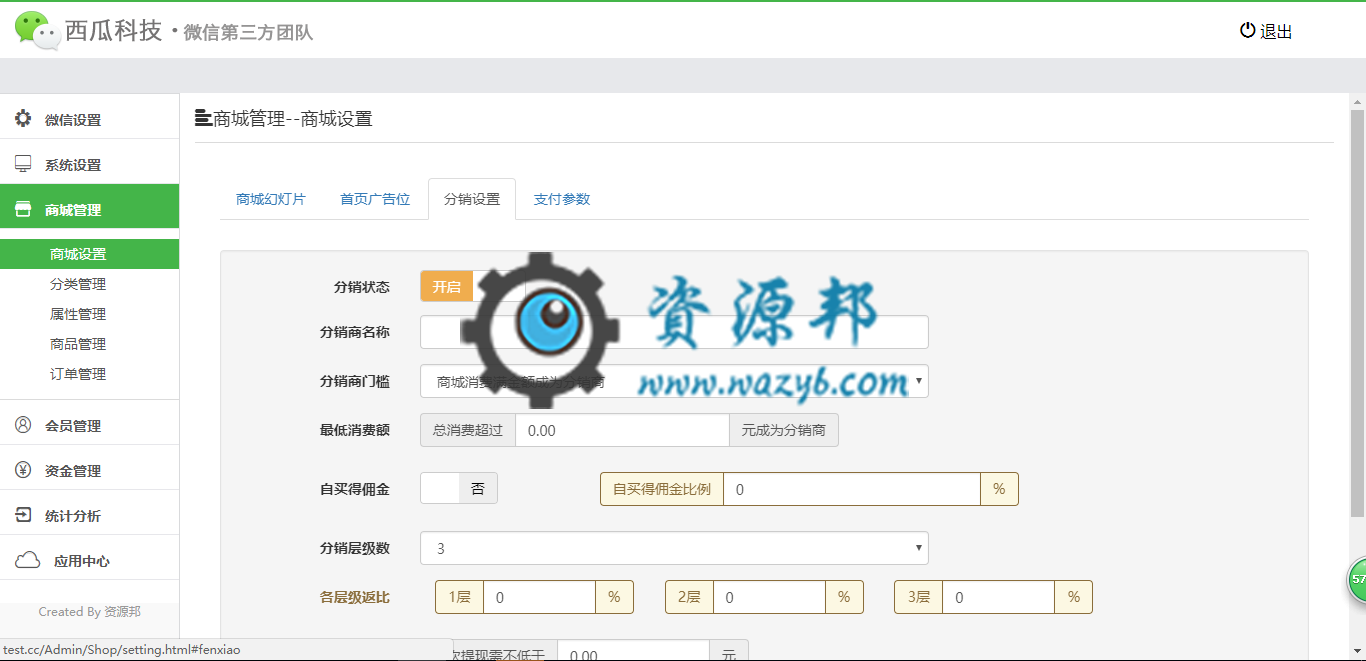The width and height of the screenshot is (1366, 661).
Task: Click the minimum withdrawal amount input field
Action: (x=633, y=652)
